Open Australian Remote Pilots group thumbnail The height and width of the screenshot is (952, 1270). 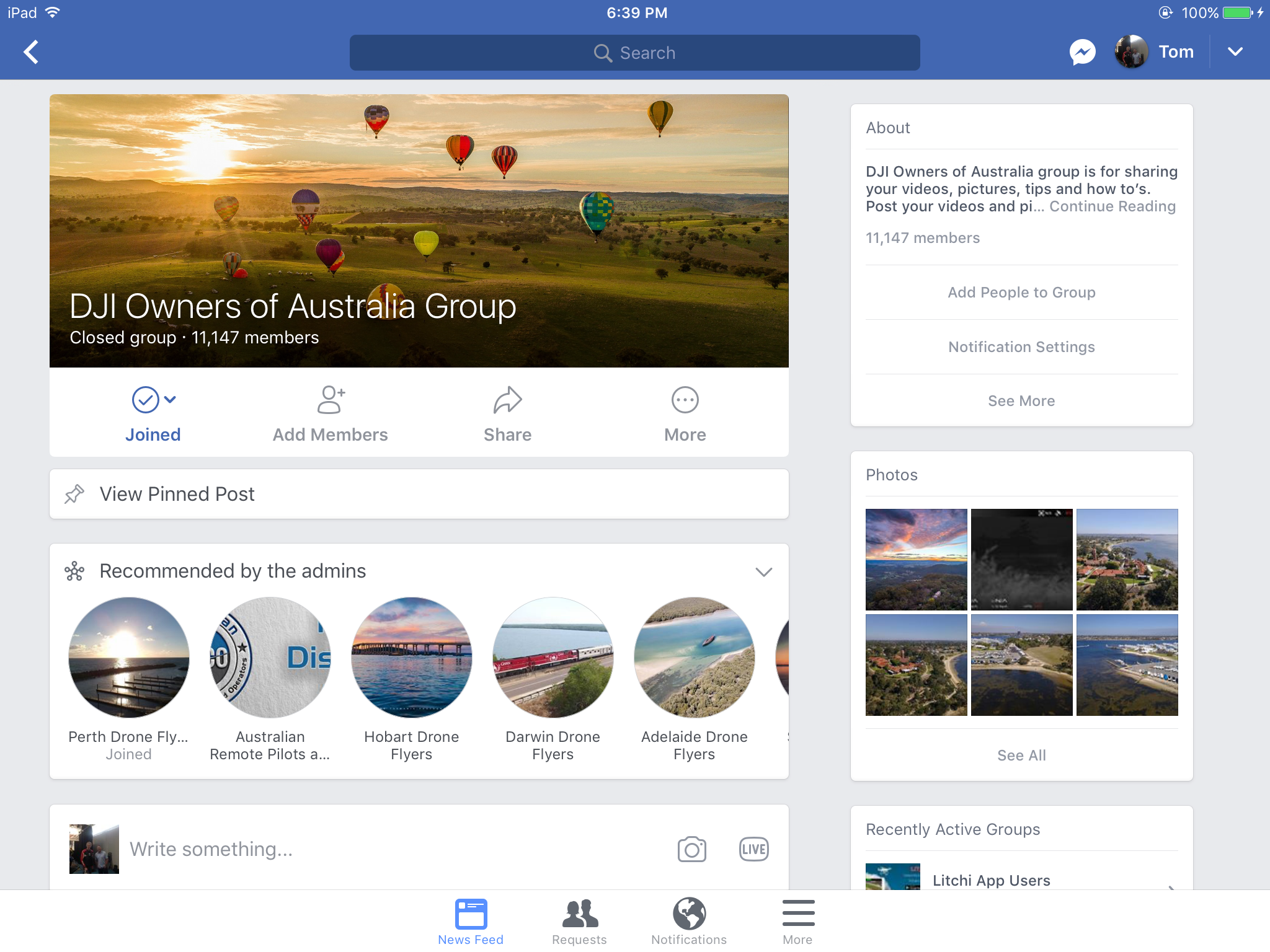click(x=270, y=658)
